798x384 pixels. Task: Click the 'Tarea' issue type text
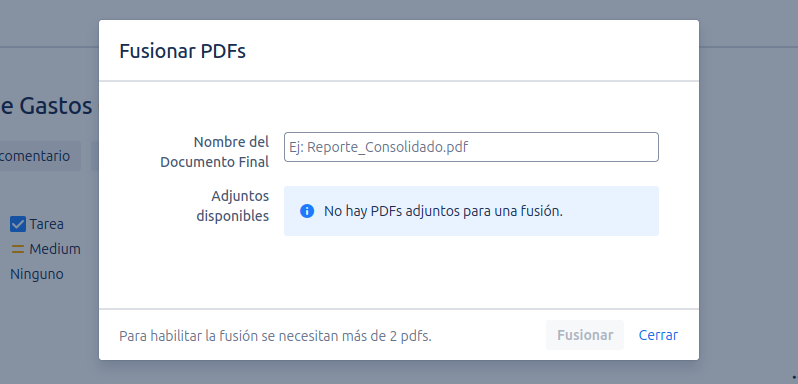point(46,224)
